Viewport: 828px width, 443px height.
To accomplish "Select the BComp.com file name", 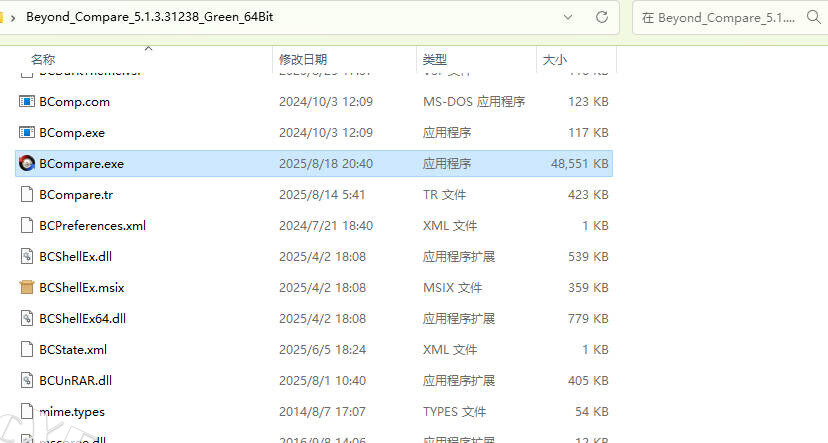I will point(74,101).
